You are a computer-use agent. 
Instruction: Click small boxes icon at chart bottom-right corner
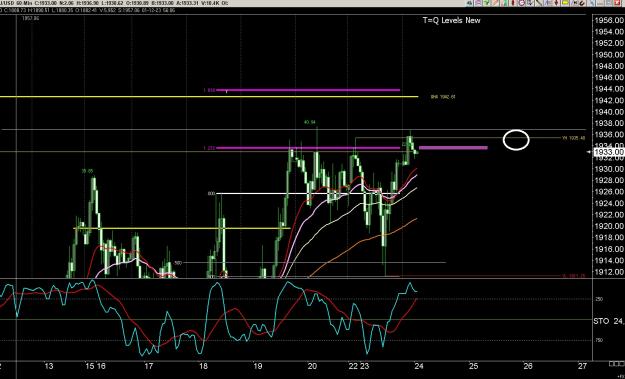(617, 363)
